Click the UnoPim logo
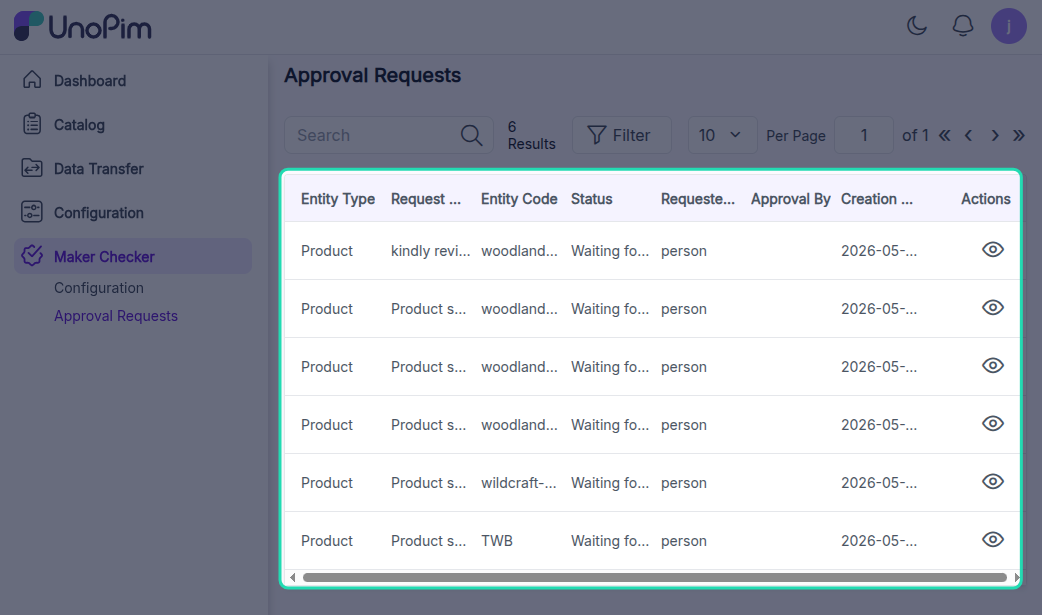 click(x=82, y=27)
